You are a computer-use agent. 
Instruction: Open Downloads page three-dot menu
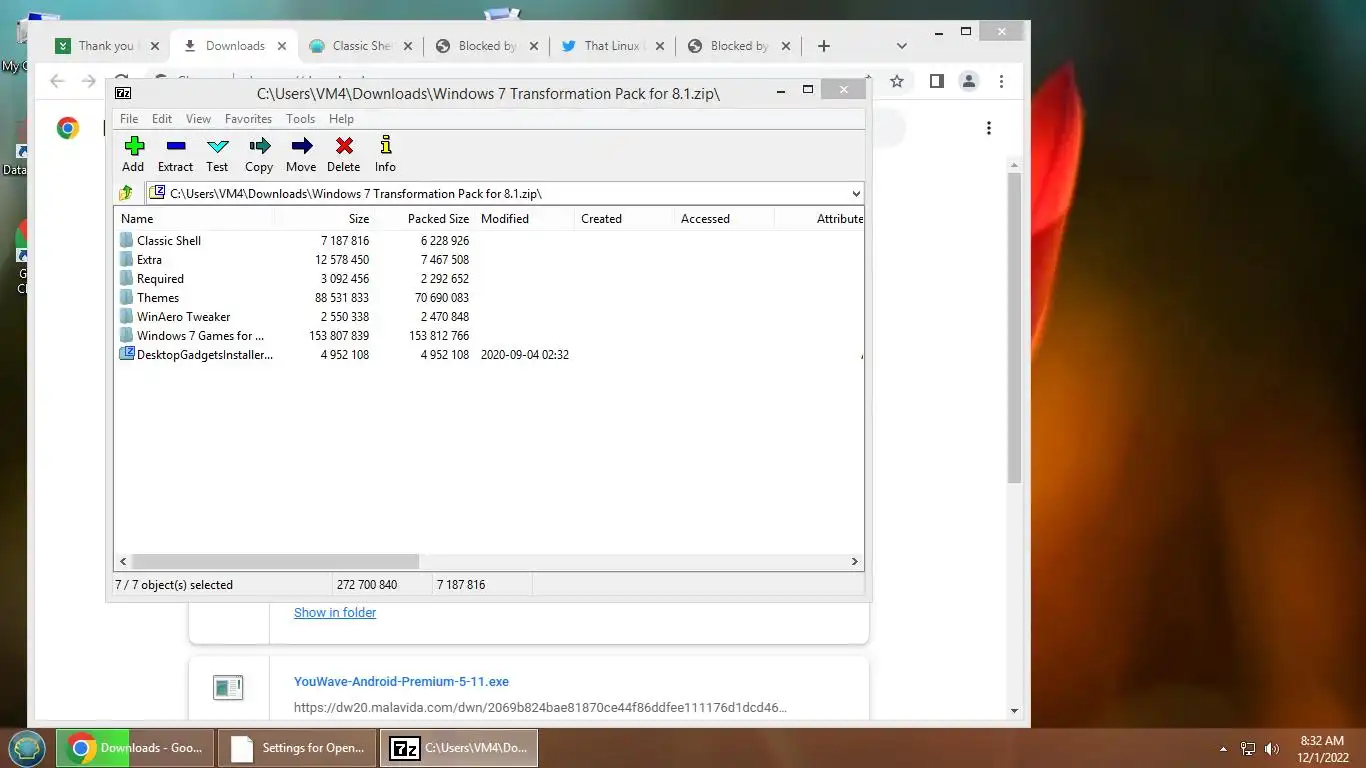(989, 128)
